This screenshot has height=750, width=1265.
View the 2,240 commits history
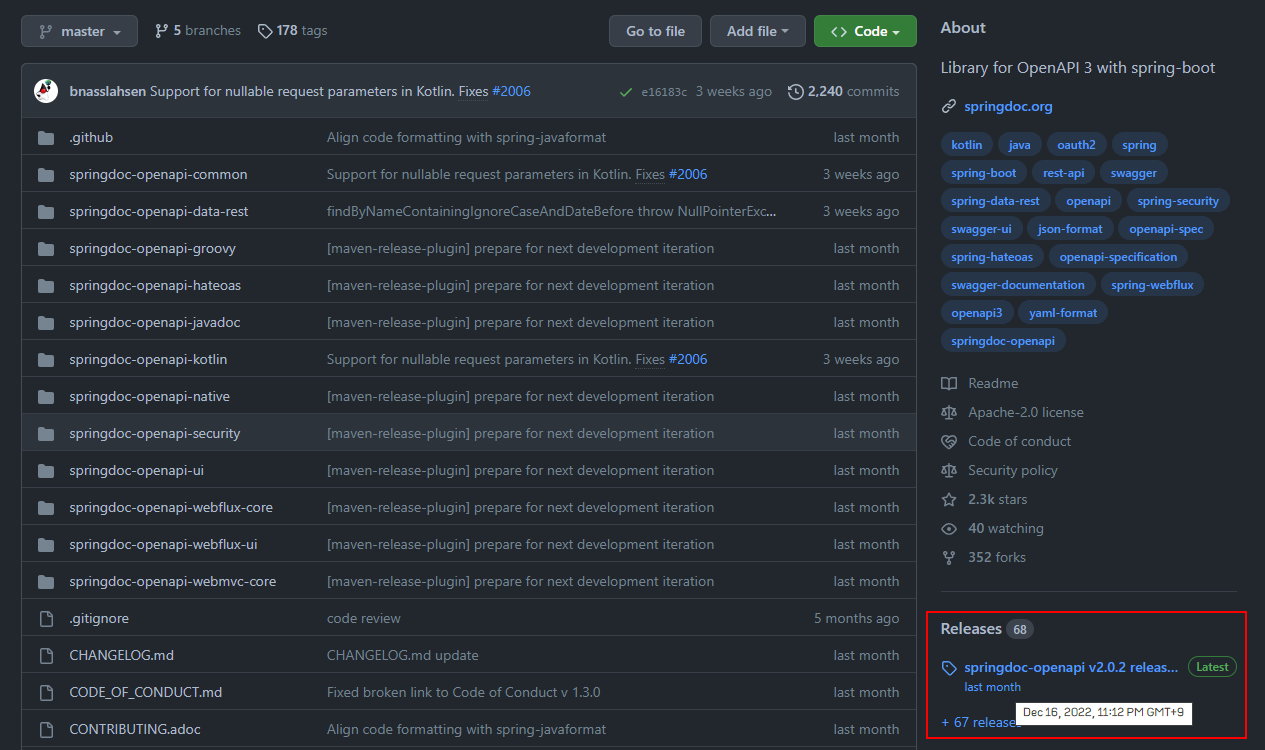843,91
